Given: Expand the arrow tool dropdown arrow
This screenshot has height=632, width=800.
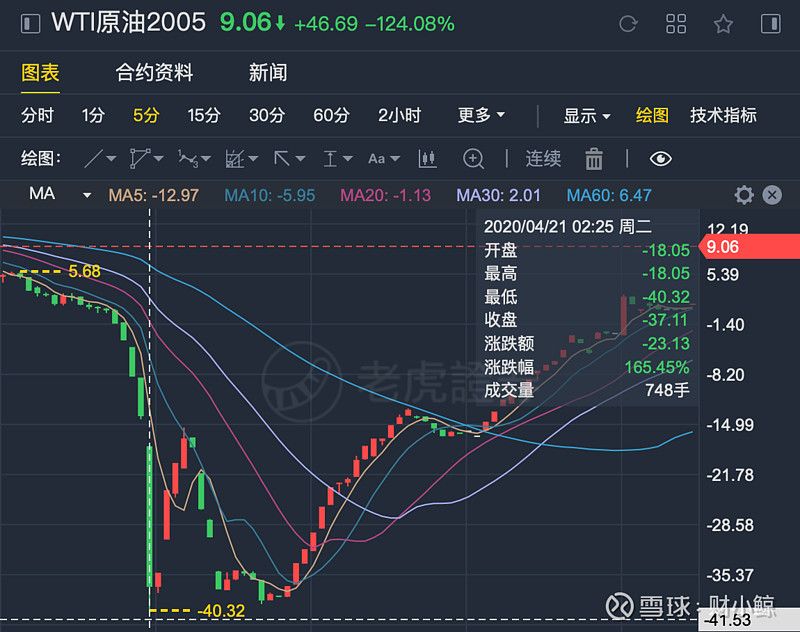Looking at the screenshot, I should pyautogui.click(x=301, y=159).
